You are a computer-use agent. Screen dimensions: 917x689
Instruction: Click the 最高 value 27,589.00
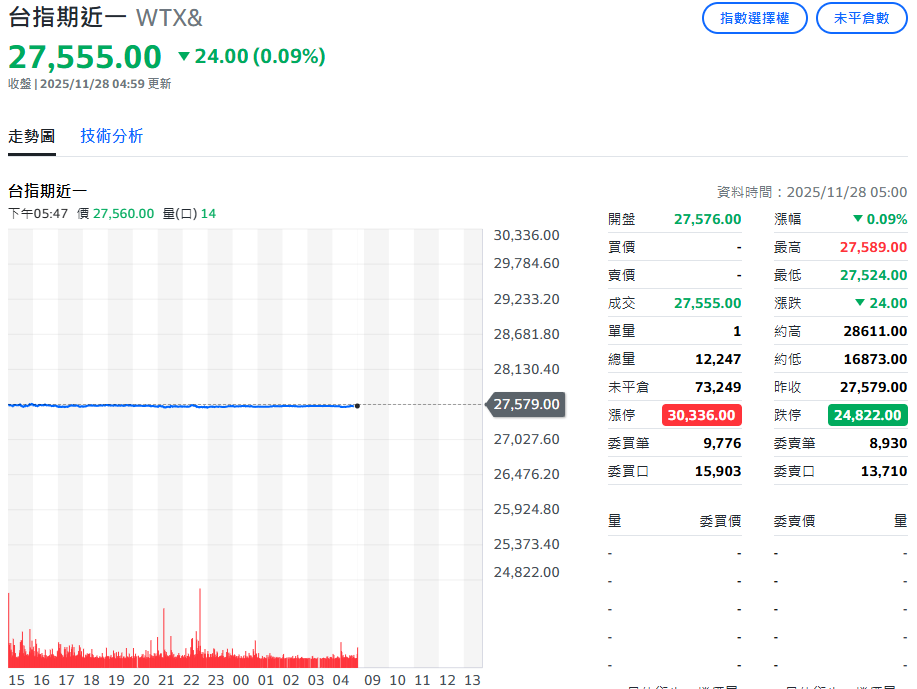873,247
